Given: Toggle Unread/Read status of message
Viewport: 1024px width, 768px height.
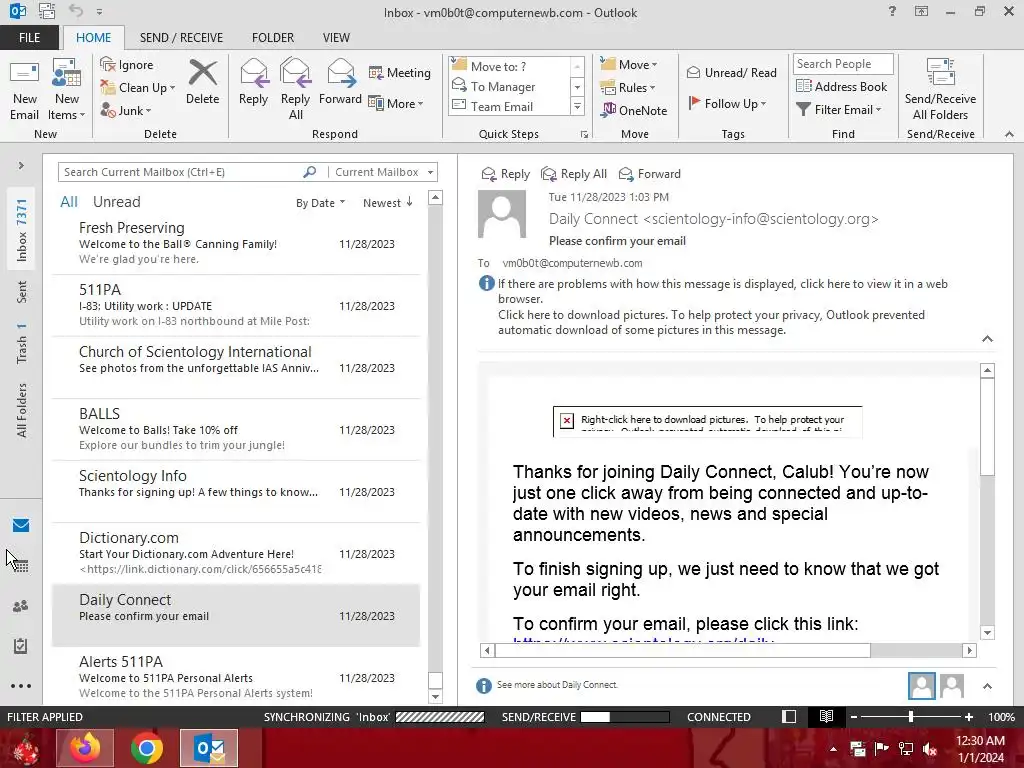Looking at the screenshot, I should point(732,72).
